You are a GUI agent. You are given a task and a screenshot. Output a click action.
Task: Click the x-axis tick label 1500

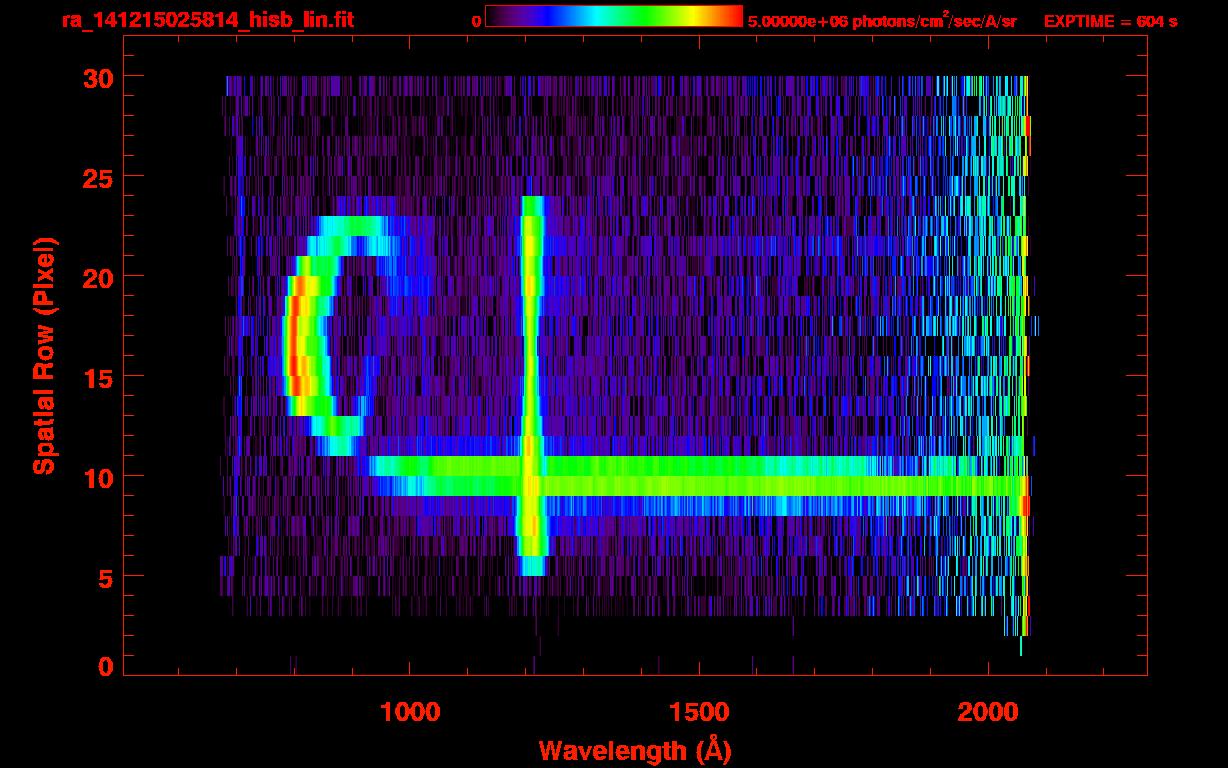click(x=698, y=712)
